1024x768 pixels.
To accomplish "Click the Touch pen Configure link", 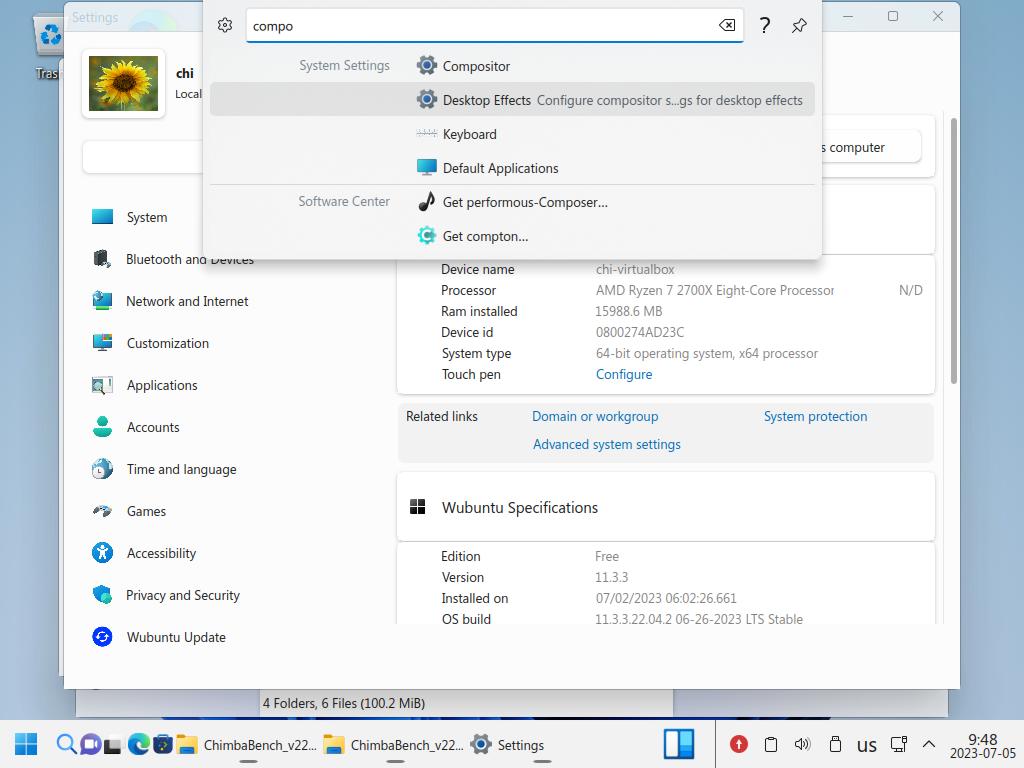I will [x=624, y=374].
